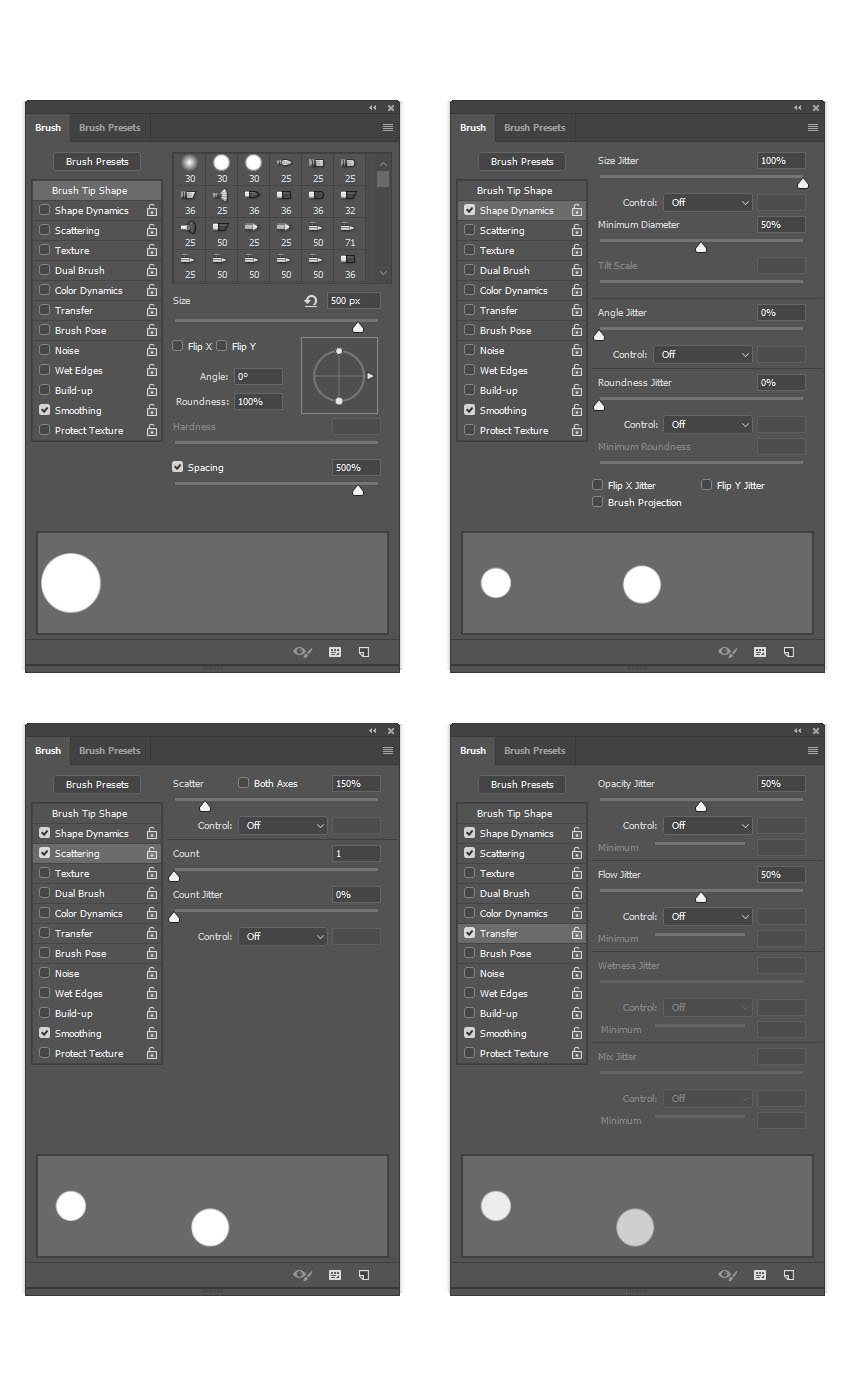This screenshot has height=1396, width=850.
Task: Click the Minimum Diameter slider handle
Action: (x=701, y=248)
